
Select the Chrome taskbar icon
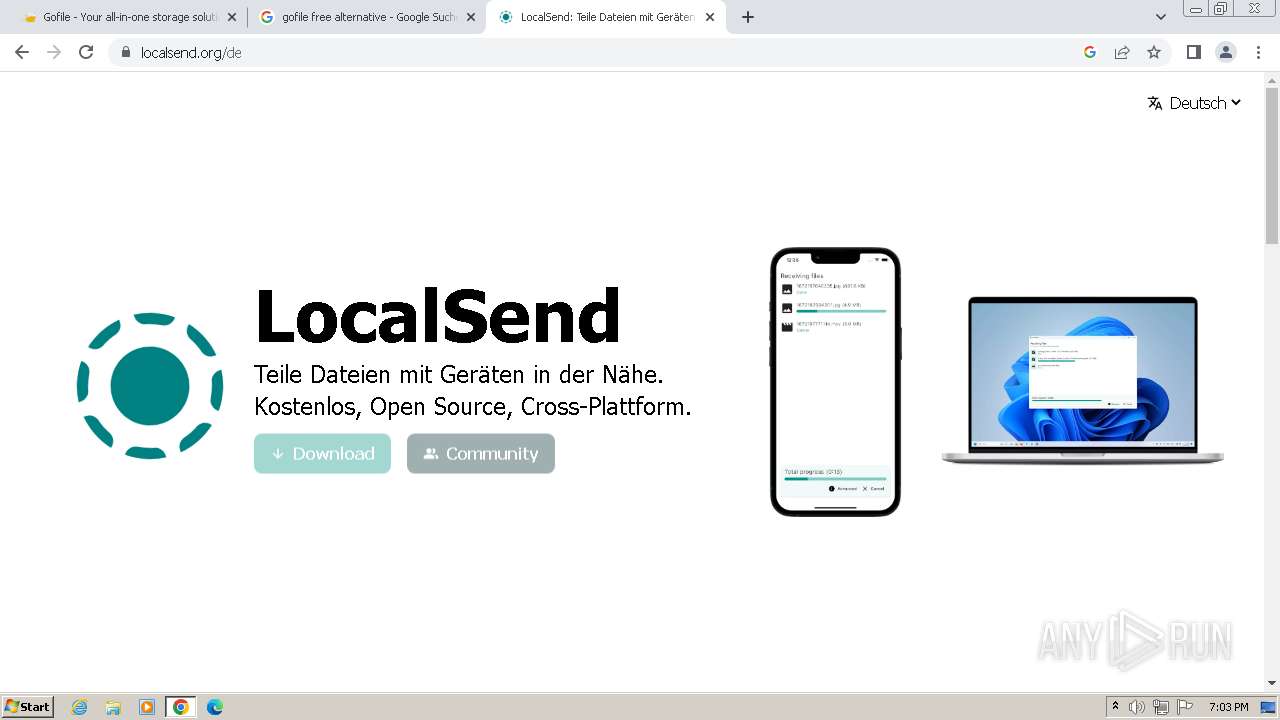(x=181, y=707)
